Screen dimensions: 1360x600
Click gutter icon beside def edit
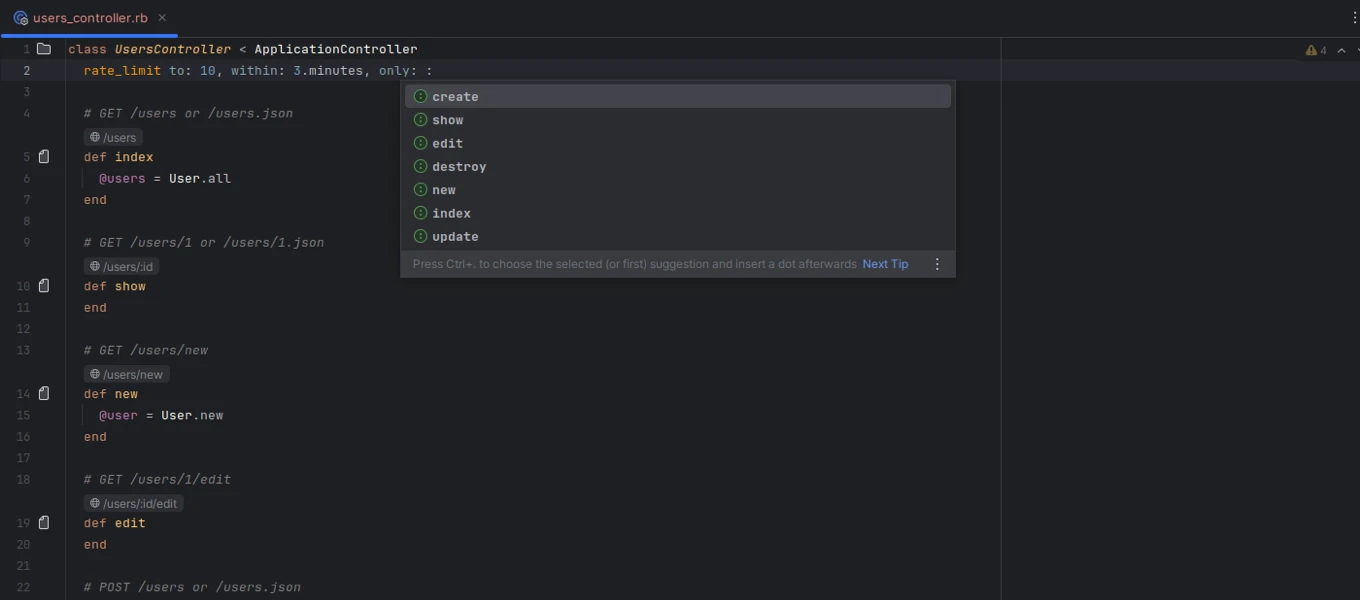[44, 523]
